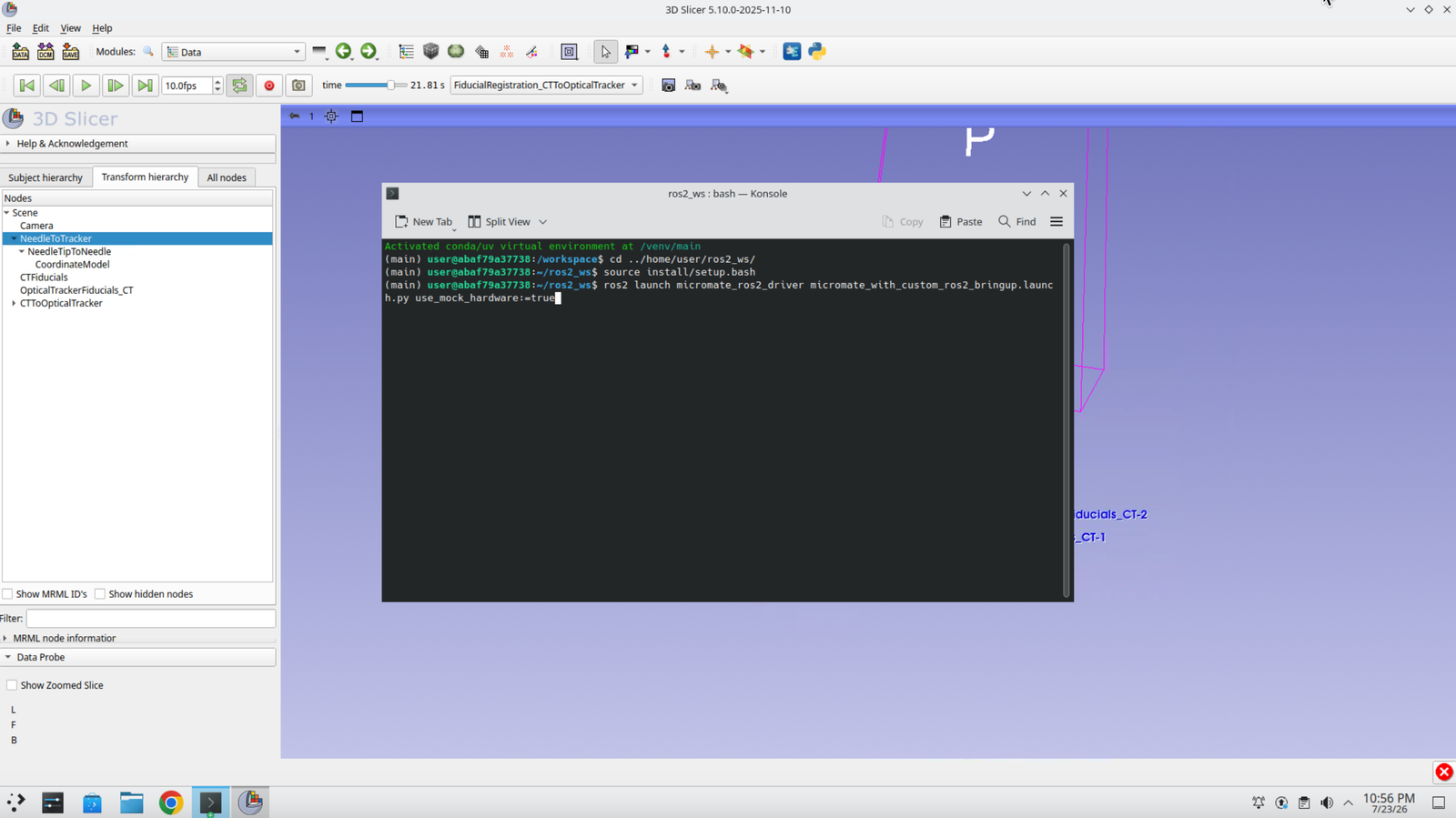The width and height of the screenshot is (1456, 818).
Task: Click the Save scene icon
Action: pyautogui.click(x=71, y=52)
